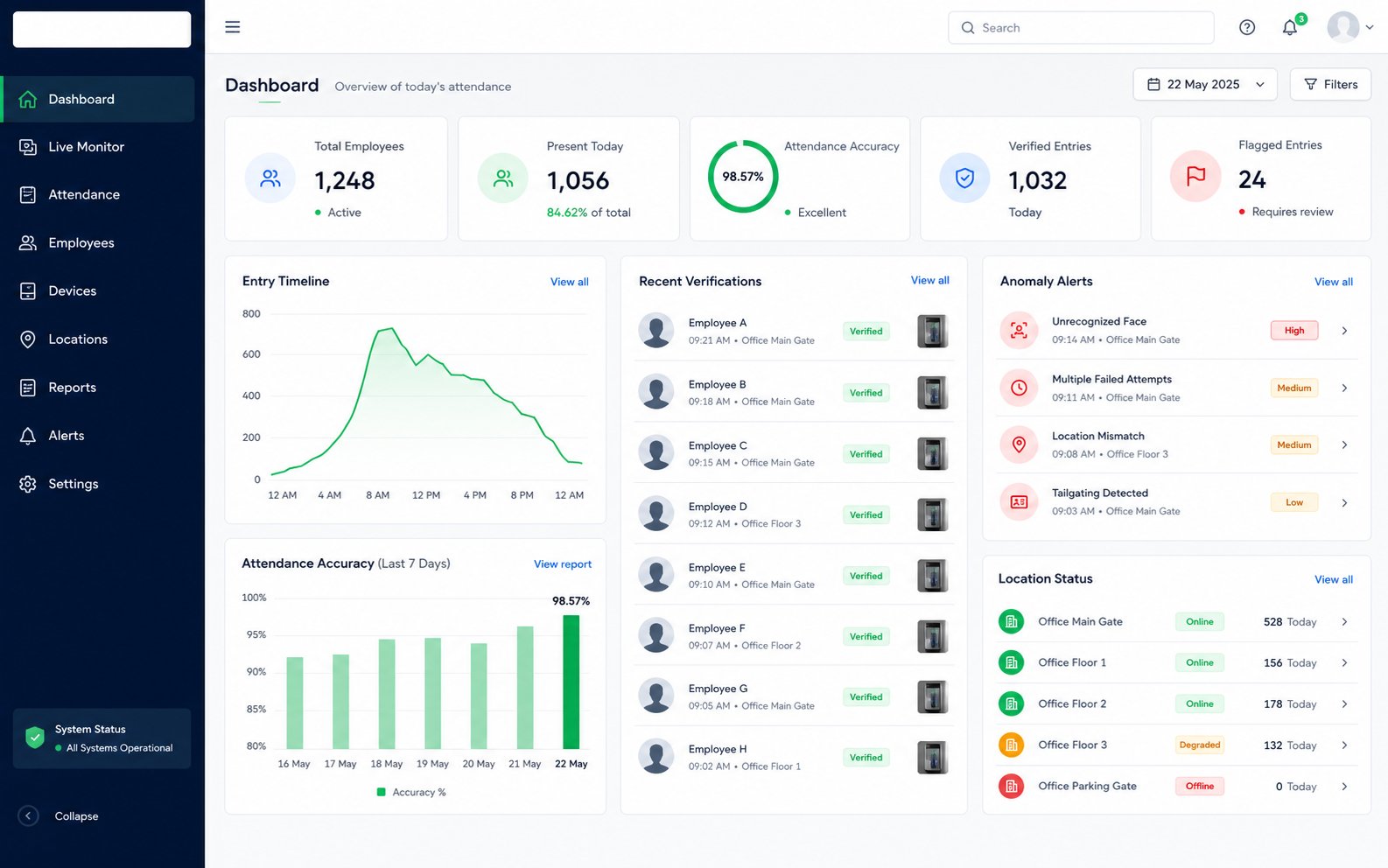Click View all in Location Status
The image size is (1388, 868).
click(x=1333, y=579)
